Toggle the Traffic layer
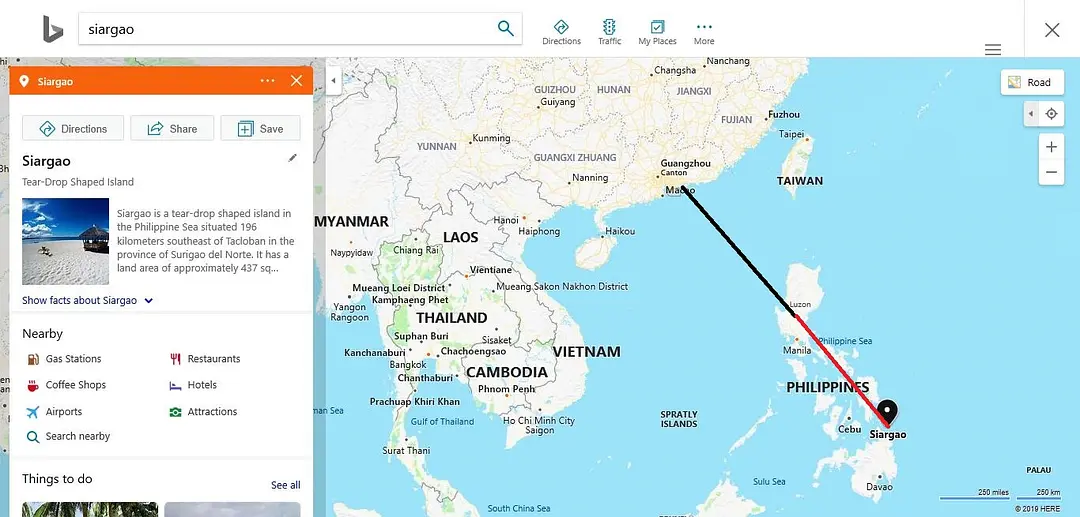1080x517 pixels. point(609,32)
